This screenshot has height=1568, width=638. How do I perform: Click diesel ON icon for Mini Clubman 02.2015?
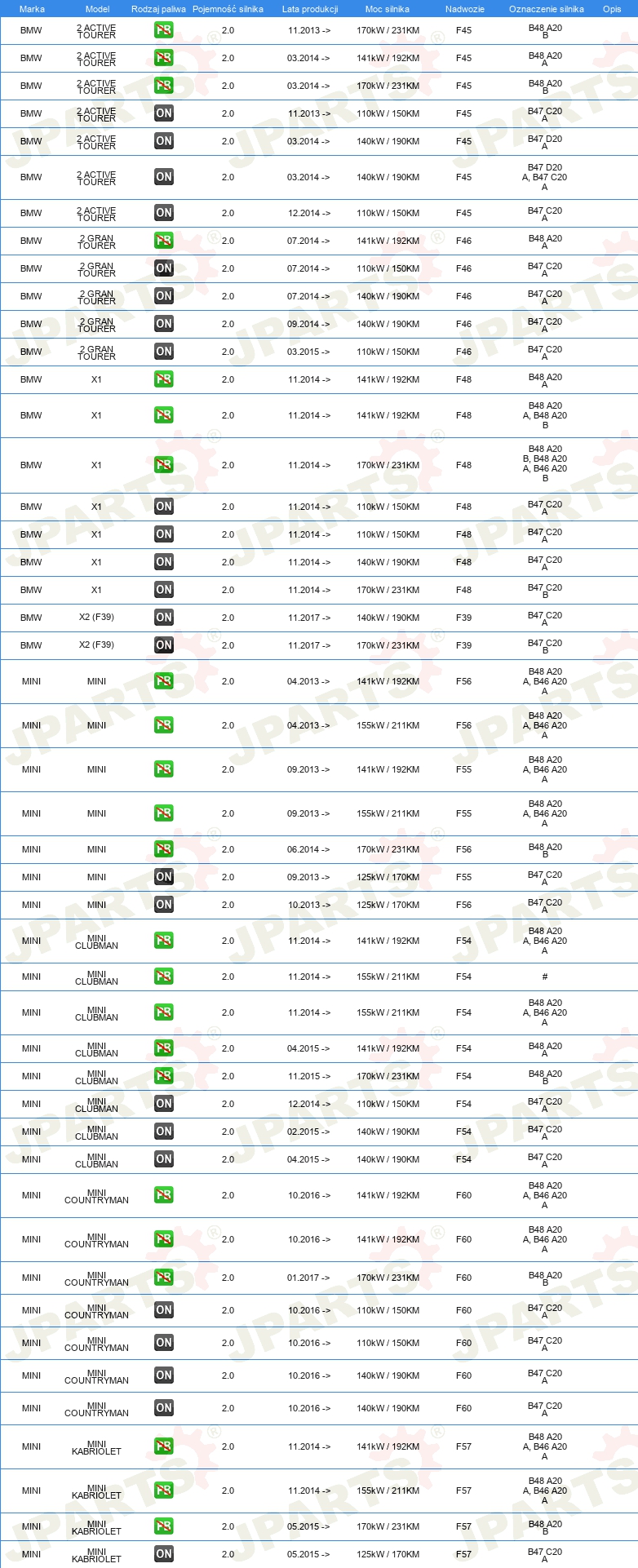(164, 1132)
